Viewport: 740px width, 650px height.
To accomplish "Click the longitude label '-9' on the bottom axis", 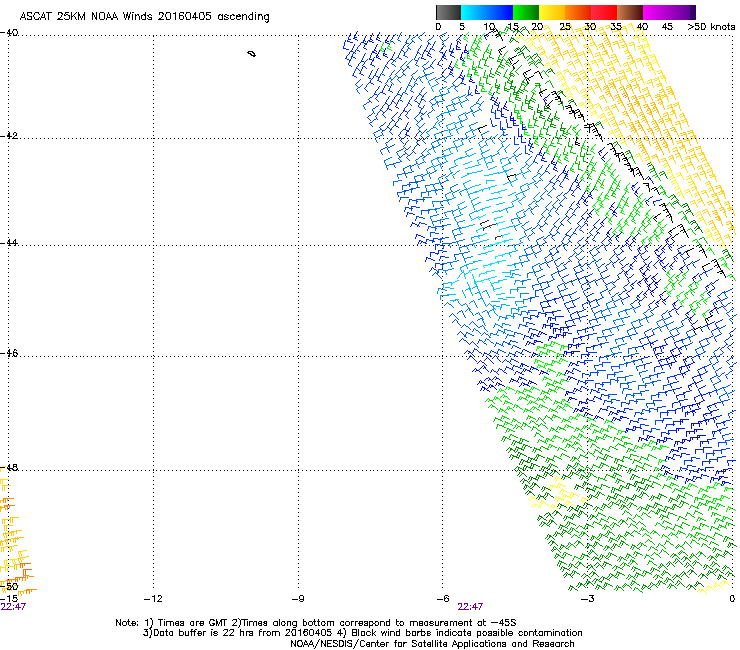I will pos(298,599).
